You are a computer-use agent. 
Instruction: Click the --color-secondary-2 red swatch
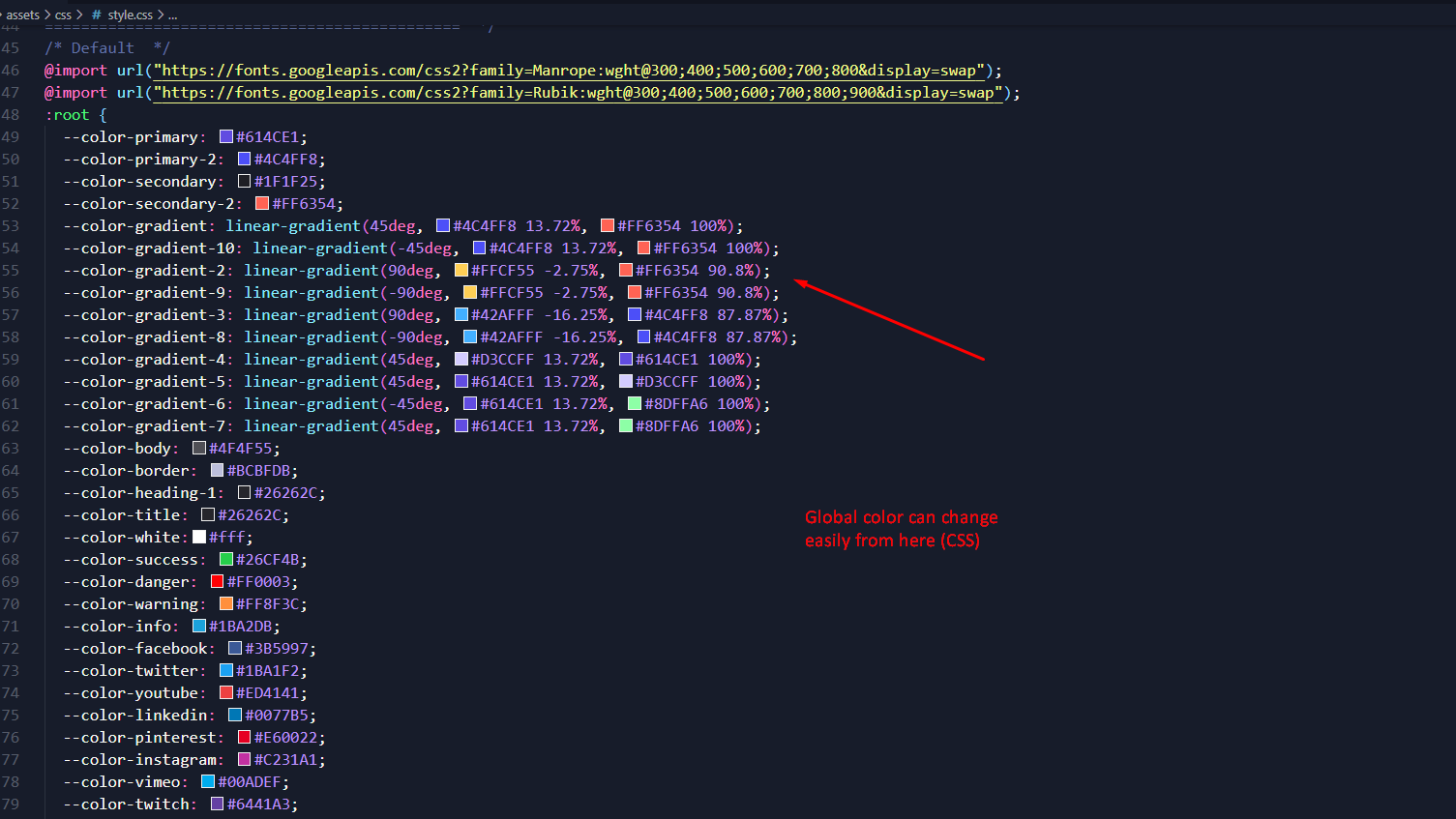[262, 204]
